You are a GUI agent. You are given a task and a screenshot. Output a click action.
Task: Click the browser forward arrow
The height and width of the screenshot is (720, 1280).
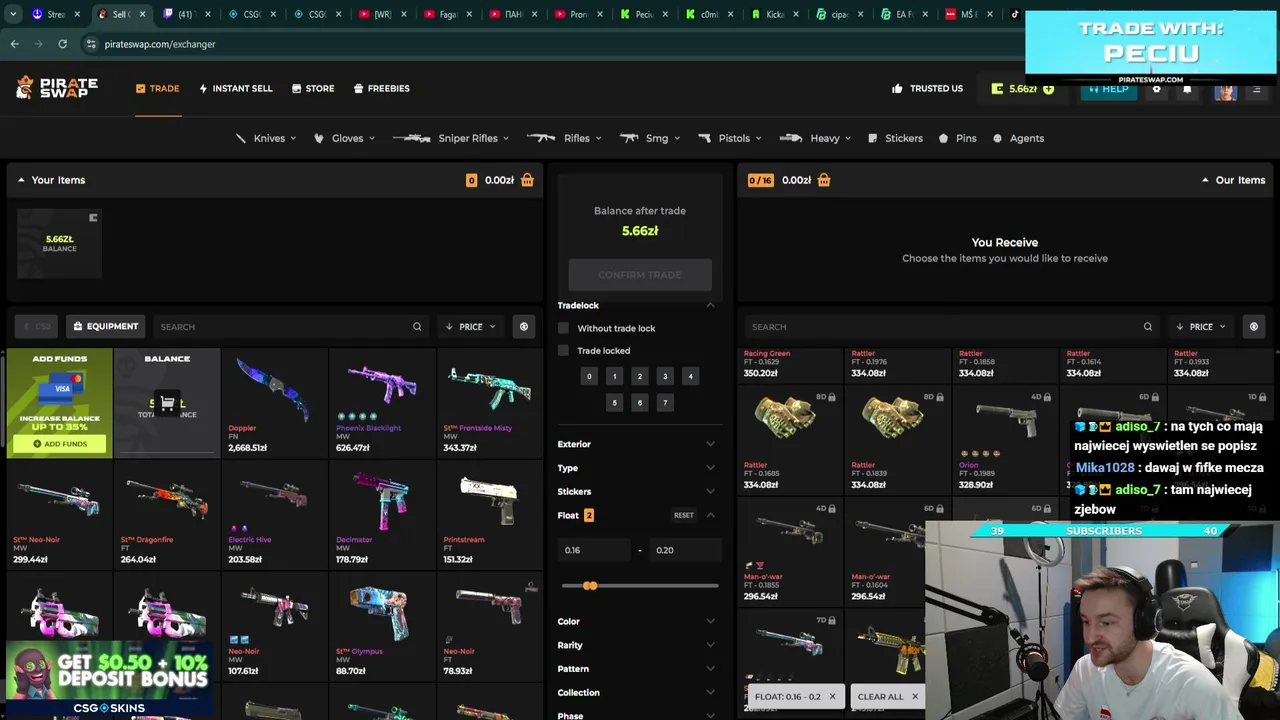point(38,44)
